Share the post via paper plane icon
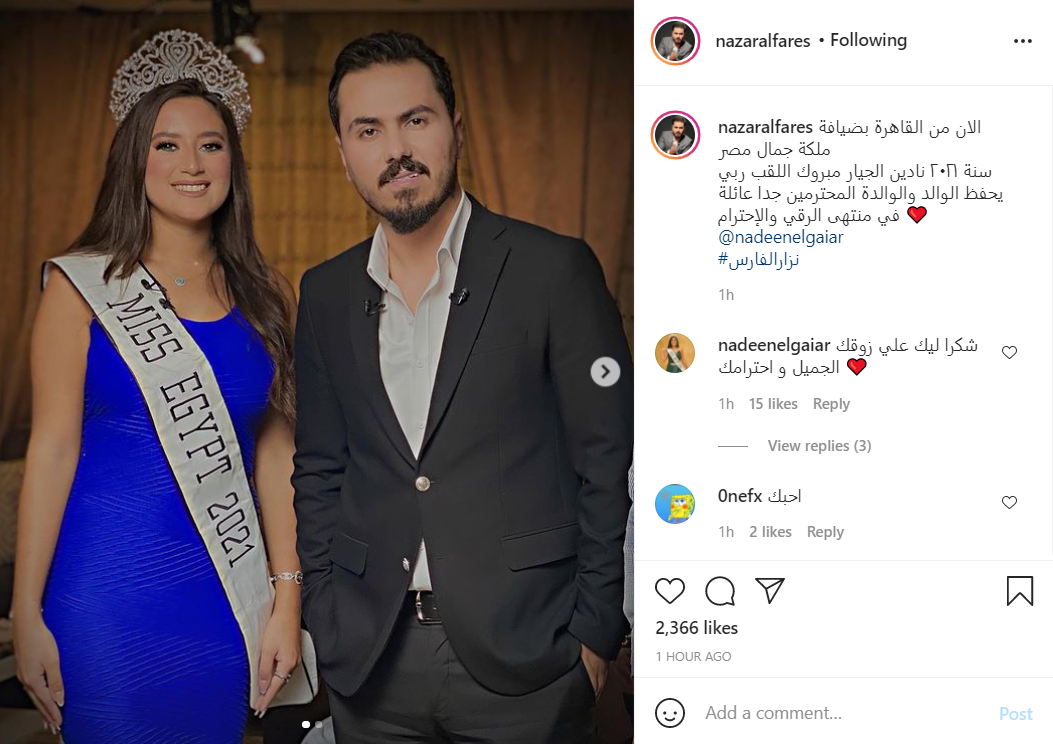This screenshot has height=744, width=1053. point(770,590)
